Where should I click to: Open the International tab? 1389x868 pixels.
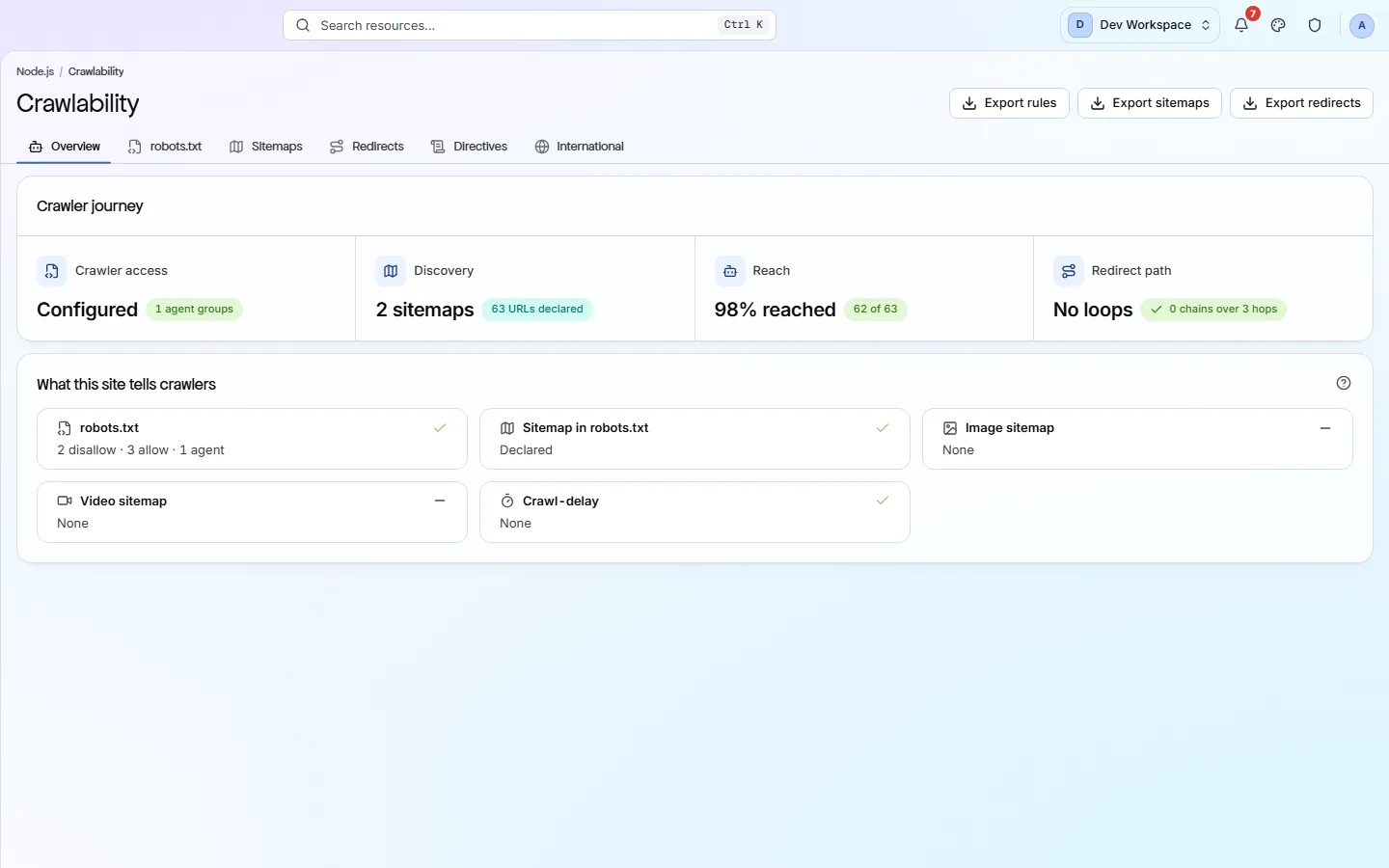click(x=580, y=147)
